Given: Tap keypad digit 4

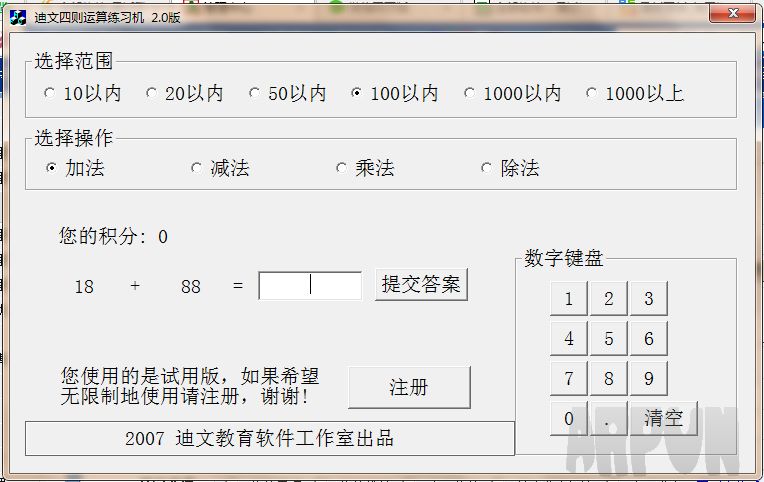Looking at the screenshot, I should (x=569, y=338).
